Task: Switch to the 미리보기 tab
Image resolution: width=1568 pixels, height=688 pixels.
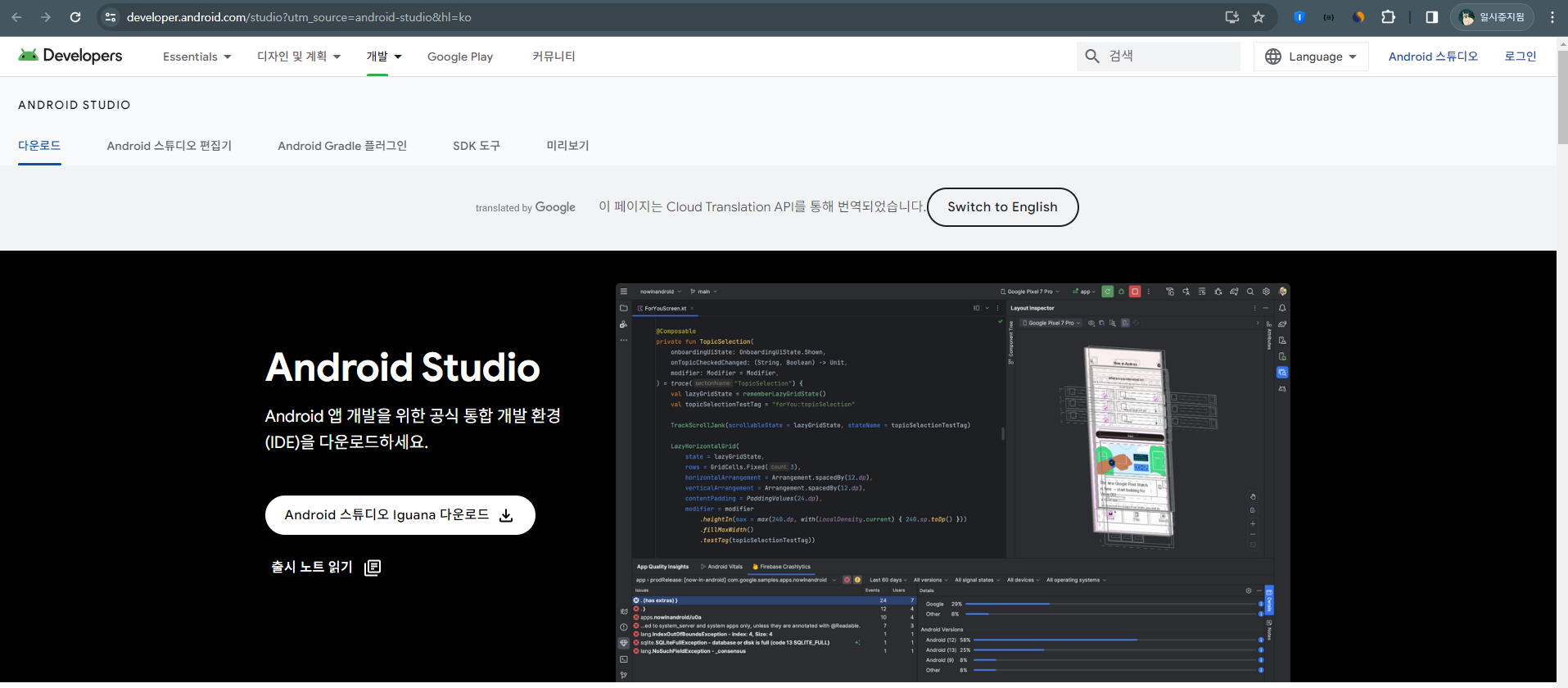Action: pyautogui.click(x=567, y=146)
